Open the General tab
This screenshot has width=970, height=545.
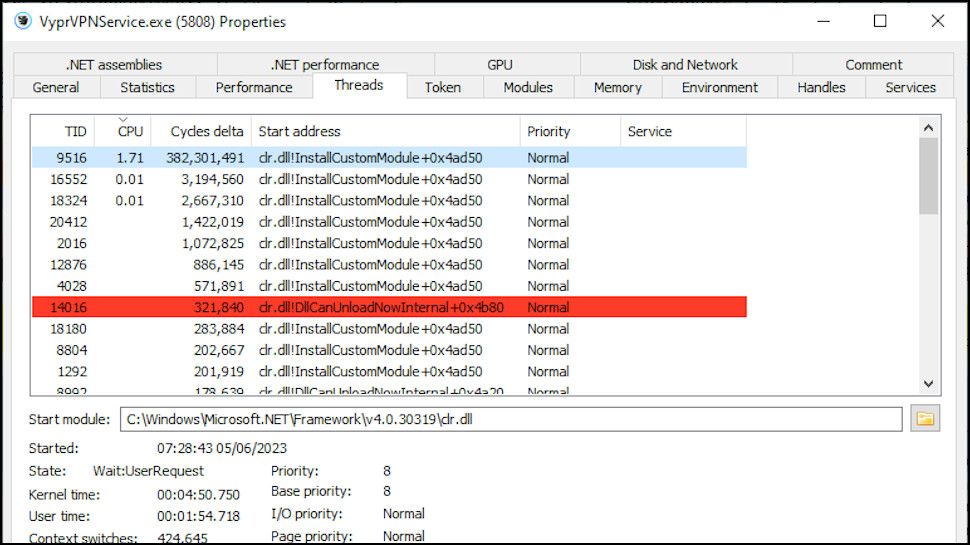[56, 87]
